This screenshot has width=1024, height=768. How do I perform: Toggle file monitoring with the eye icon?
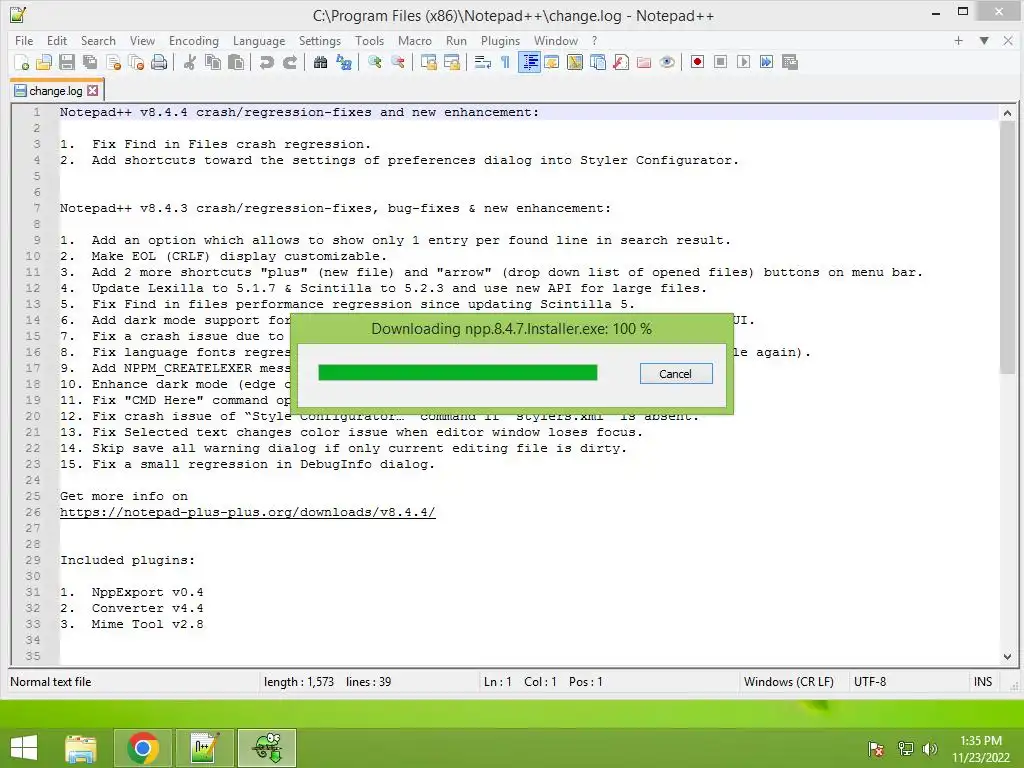(x=667, y=62)
